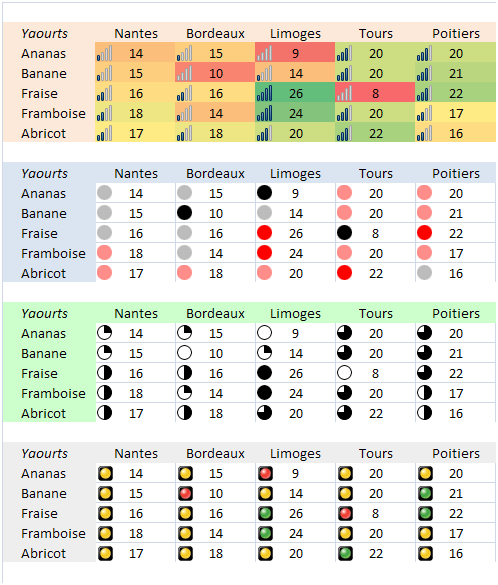Click the signal bars icon next to Limoges Fraise 26
Viewport: 498px width, 585px height.
pos(264,93)
